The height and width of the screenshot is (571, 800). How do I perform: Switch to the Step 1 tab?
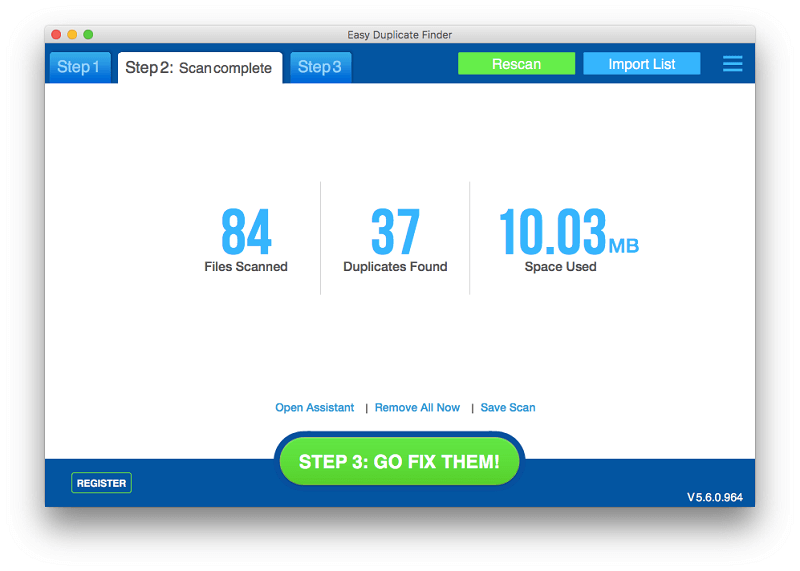coord(80,67)
